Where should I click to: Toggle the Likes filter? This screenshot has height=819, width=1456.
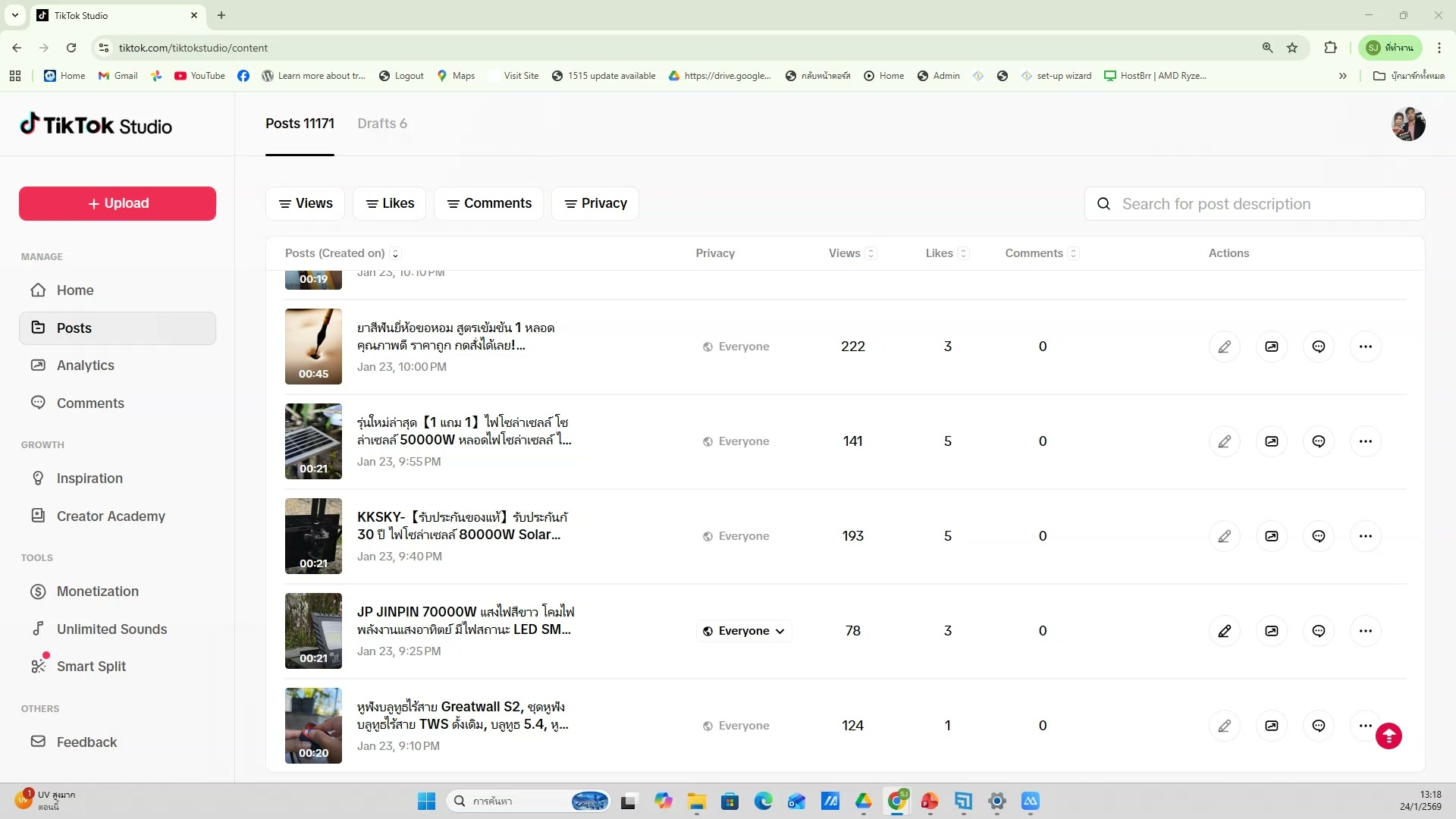(389, 202)
